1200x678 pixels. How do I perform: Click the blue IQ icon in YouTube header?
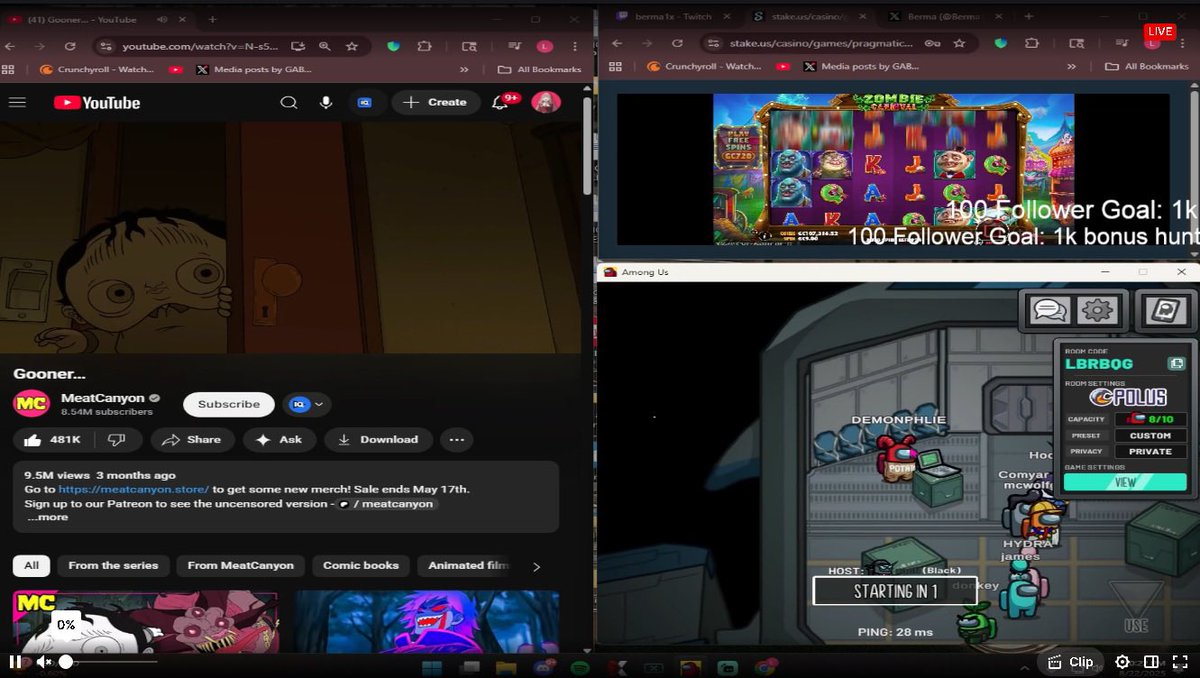point(365,102)
